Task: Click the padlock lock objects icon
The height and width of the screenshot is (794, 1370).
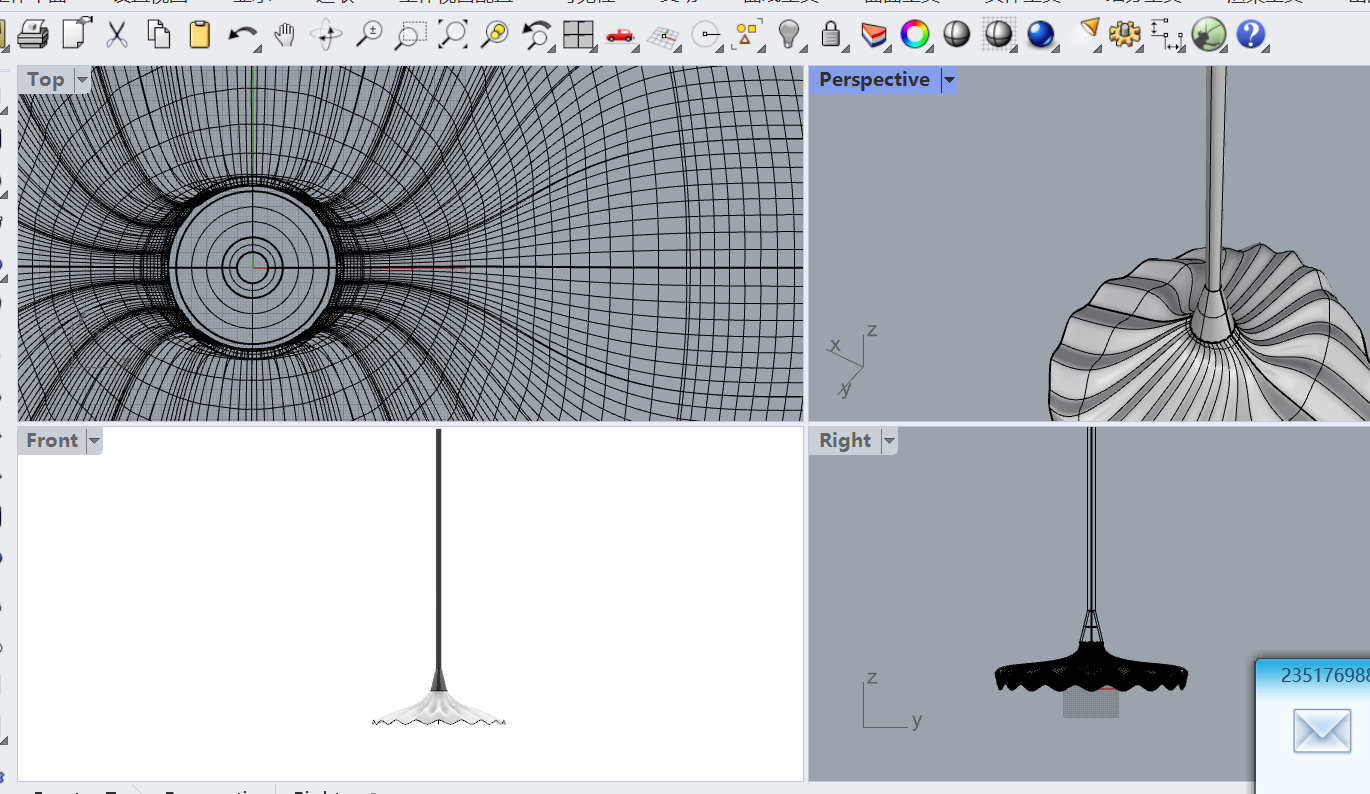Action: [x=831, y=35]
